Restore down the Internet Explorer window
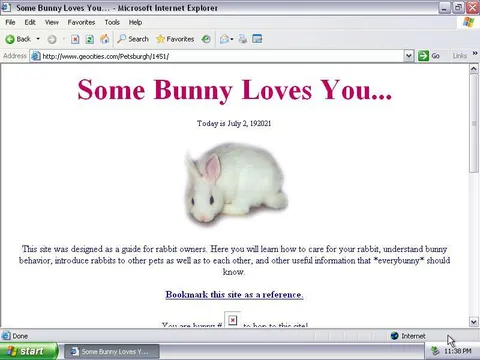480x360 pixels. [x=459, y=7]
